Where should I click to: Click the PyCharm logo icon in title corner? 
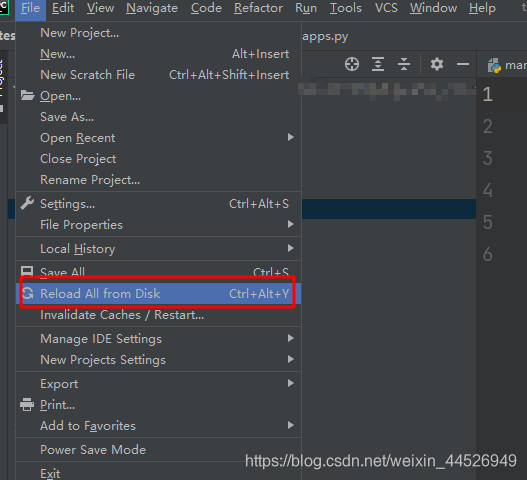click(4, 7)
